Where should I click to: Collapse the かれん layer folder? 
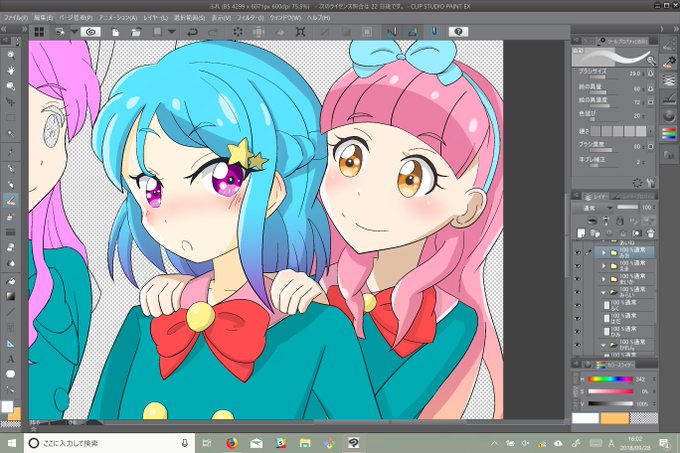pyautogui.click(x=604, y=345)
